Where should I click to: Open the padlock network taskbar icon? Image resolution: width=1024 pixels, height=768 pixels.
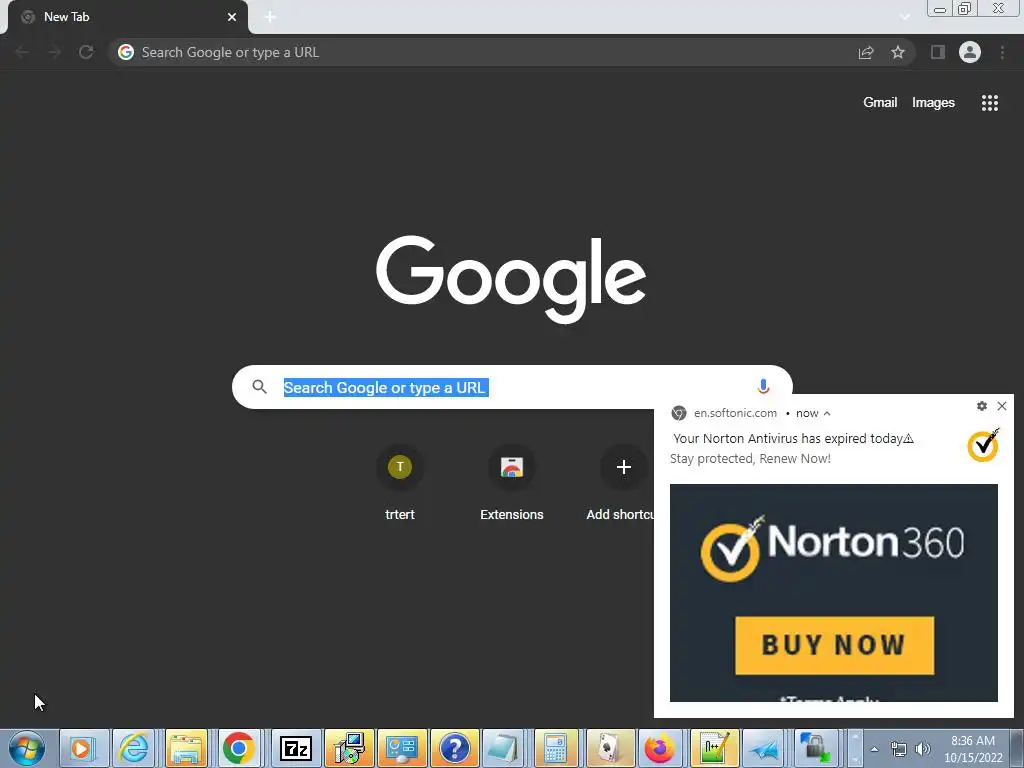coord(815,748)
